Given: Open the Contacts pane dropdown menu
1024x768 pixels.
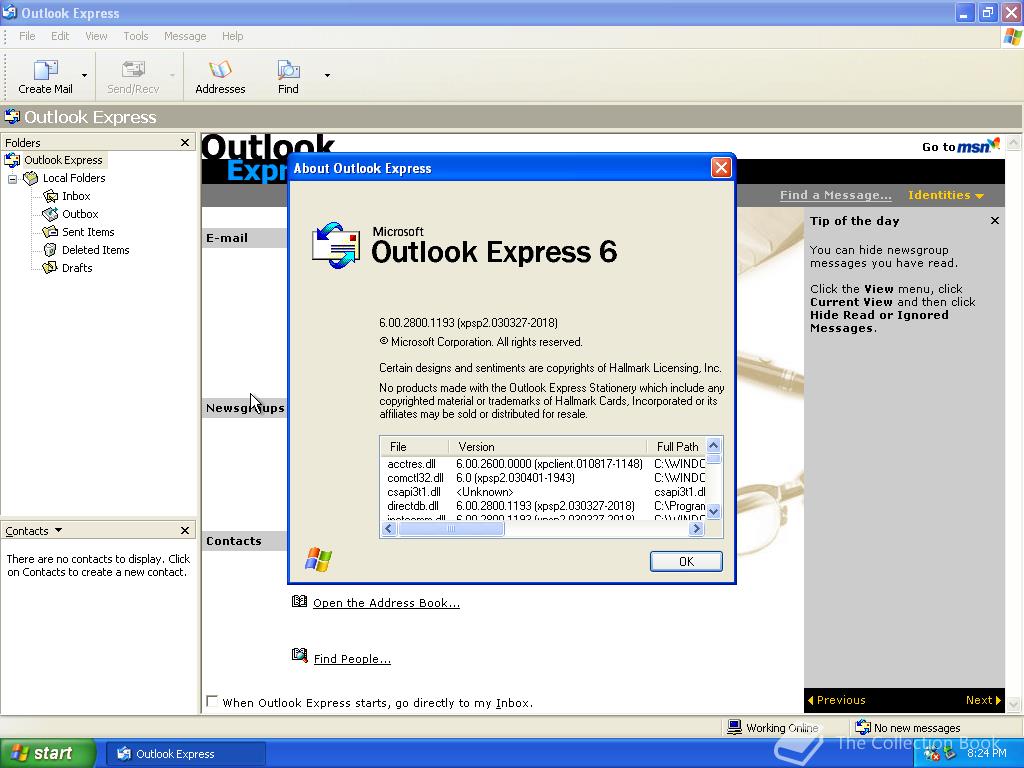Looking at the screenshot, I should click(x=59, y=530).
